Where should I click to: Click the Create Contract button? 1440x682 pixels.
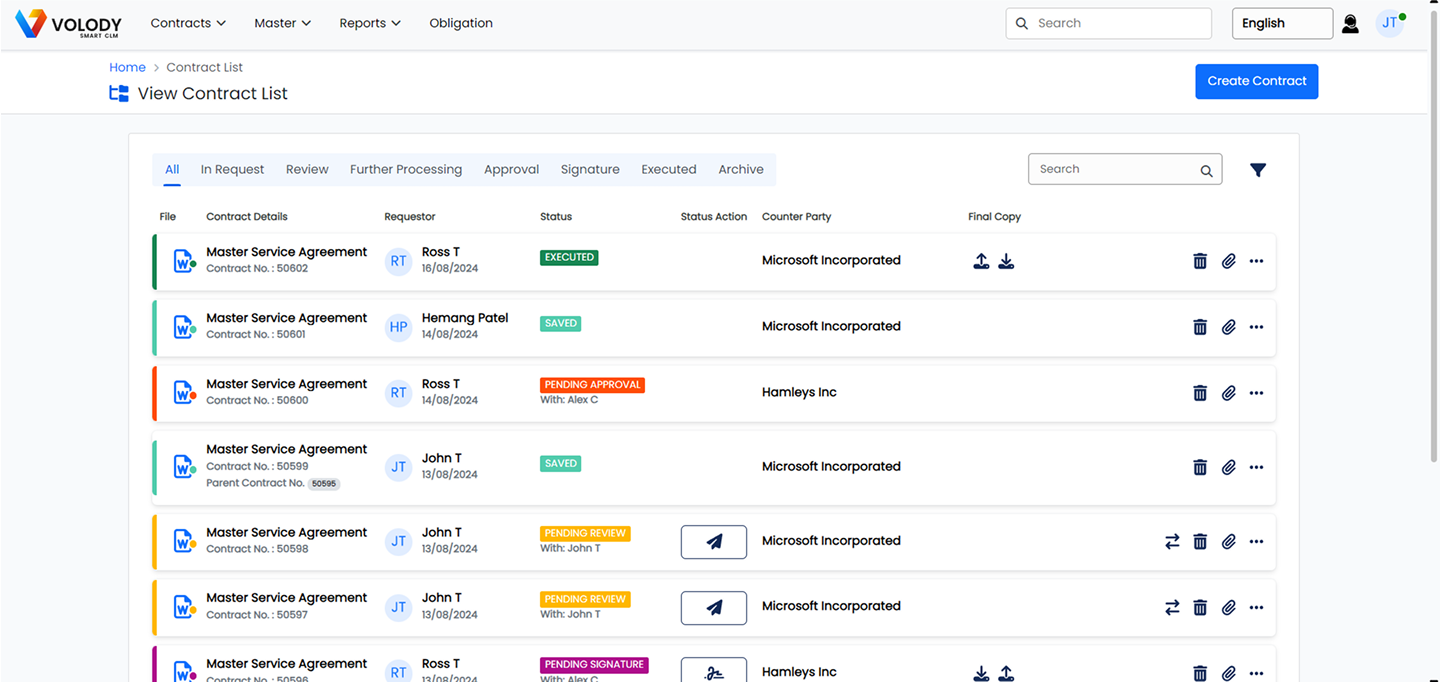tap(1256, 81)
